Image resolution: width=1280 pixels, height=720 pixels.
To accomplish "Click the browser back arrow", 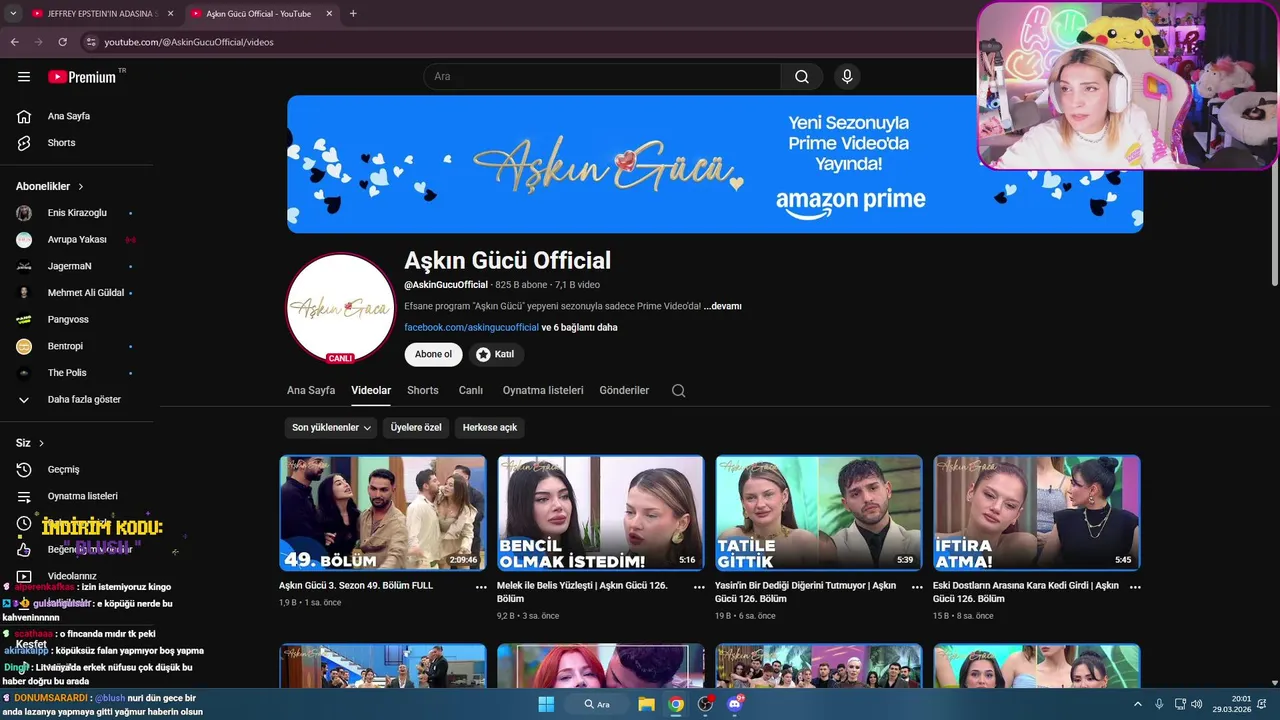I will [x=15, y=42].
